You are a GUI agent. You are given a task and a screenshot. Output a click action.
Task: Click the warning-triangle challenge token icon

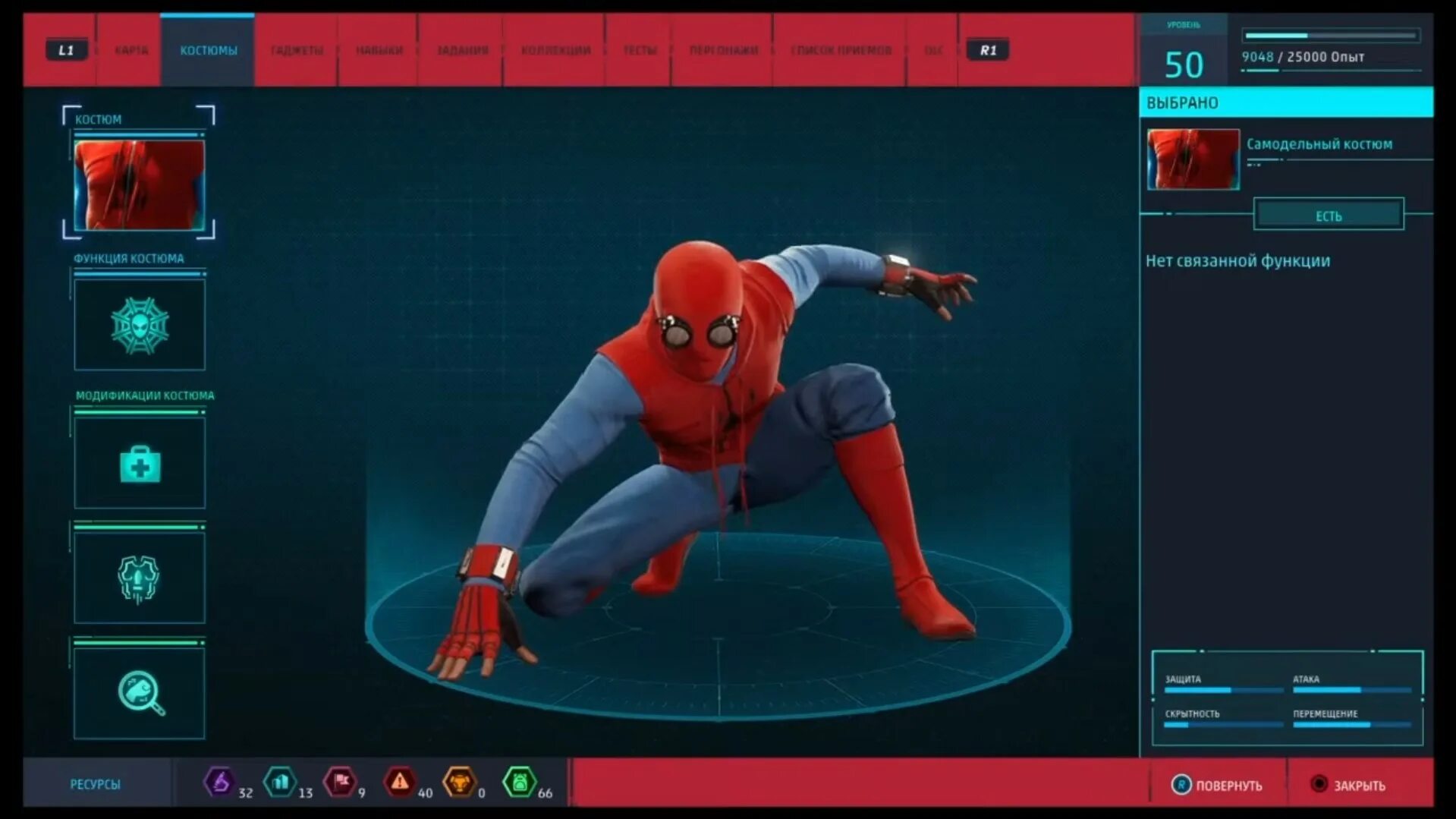tap(399, 782)
